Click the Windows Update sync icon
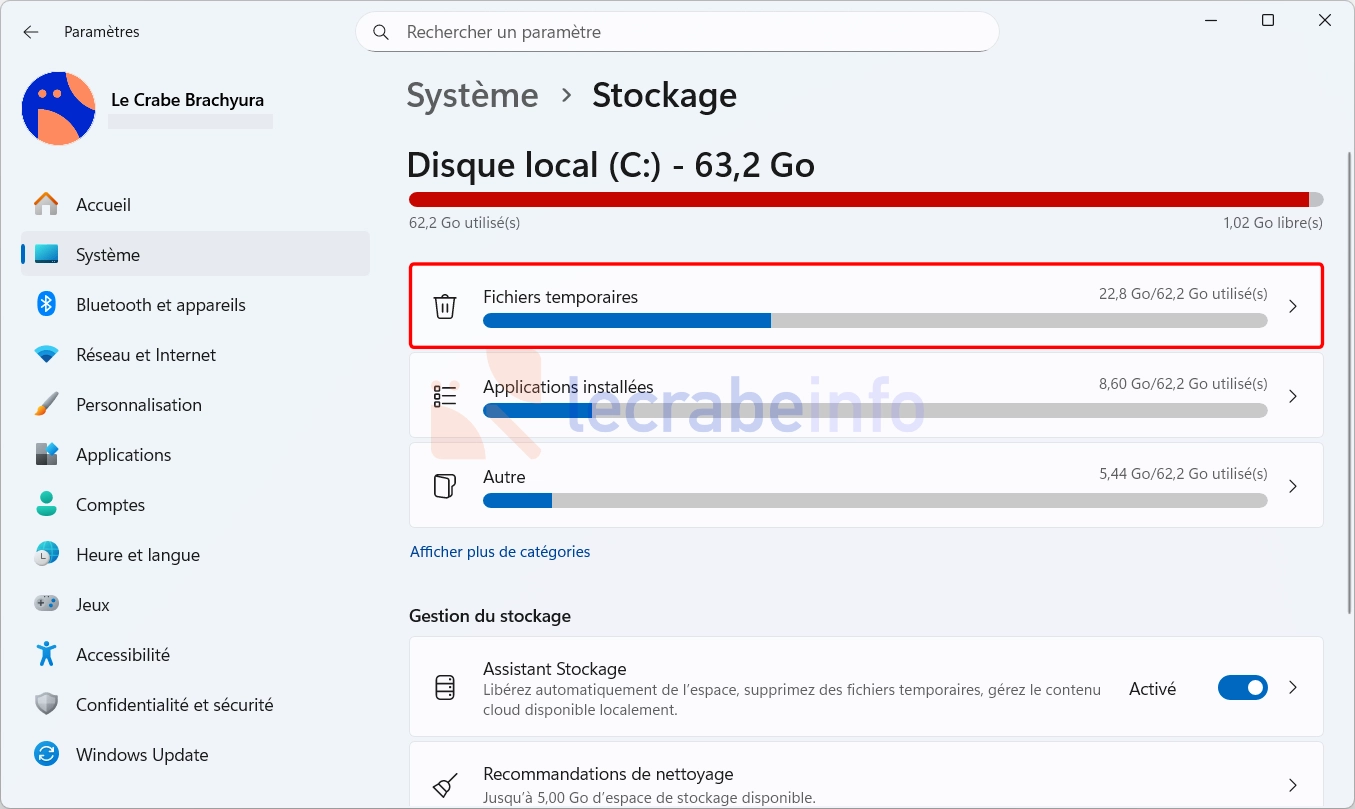The height and width of the screenshot is (809, 1355). tap(46, 754)
